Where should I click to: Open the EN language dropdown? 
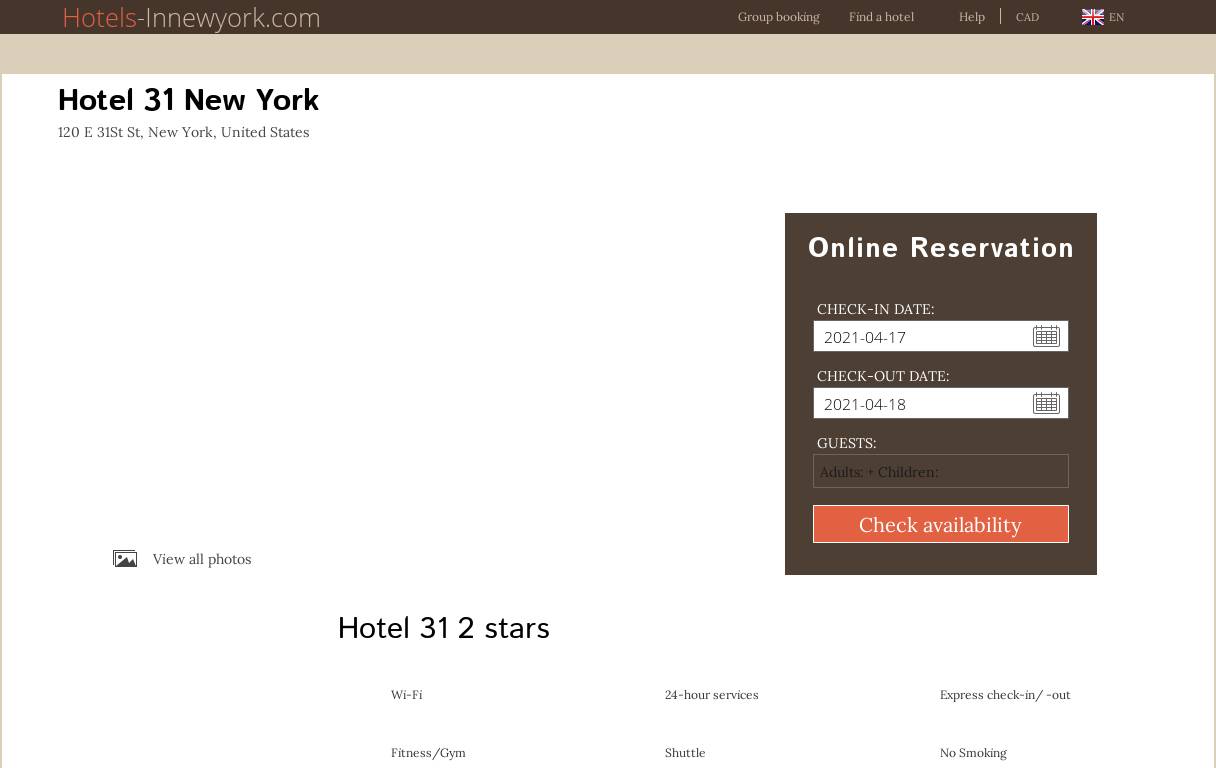tap(1116, 17)
